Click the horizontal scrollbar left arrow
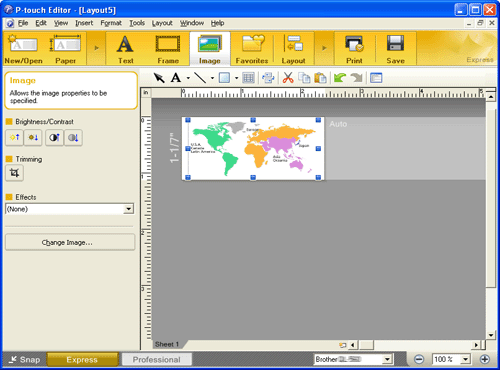Screen dimensions: 500x370 tap(353, 345)
